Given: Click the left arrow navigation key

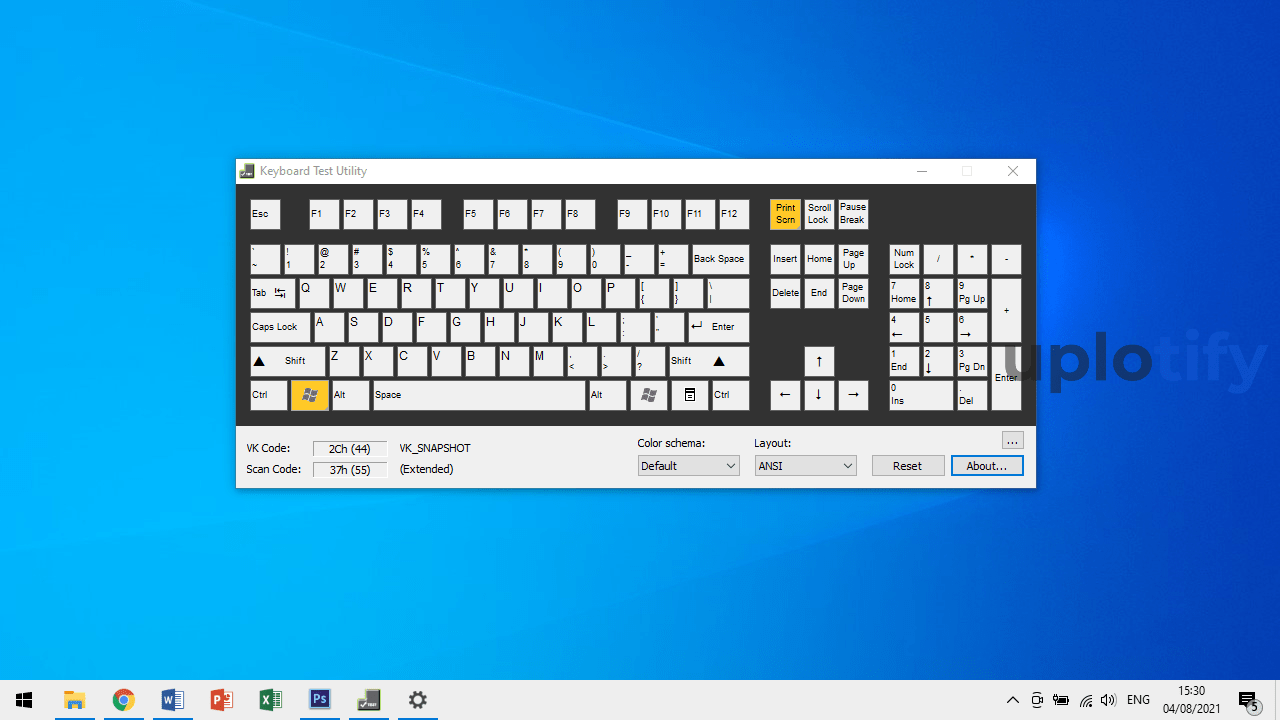Looking at the screenshot, I should (x=785, y=395).
